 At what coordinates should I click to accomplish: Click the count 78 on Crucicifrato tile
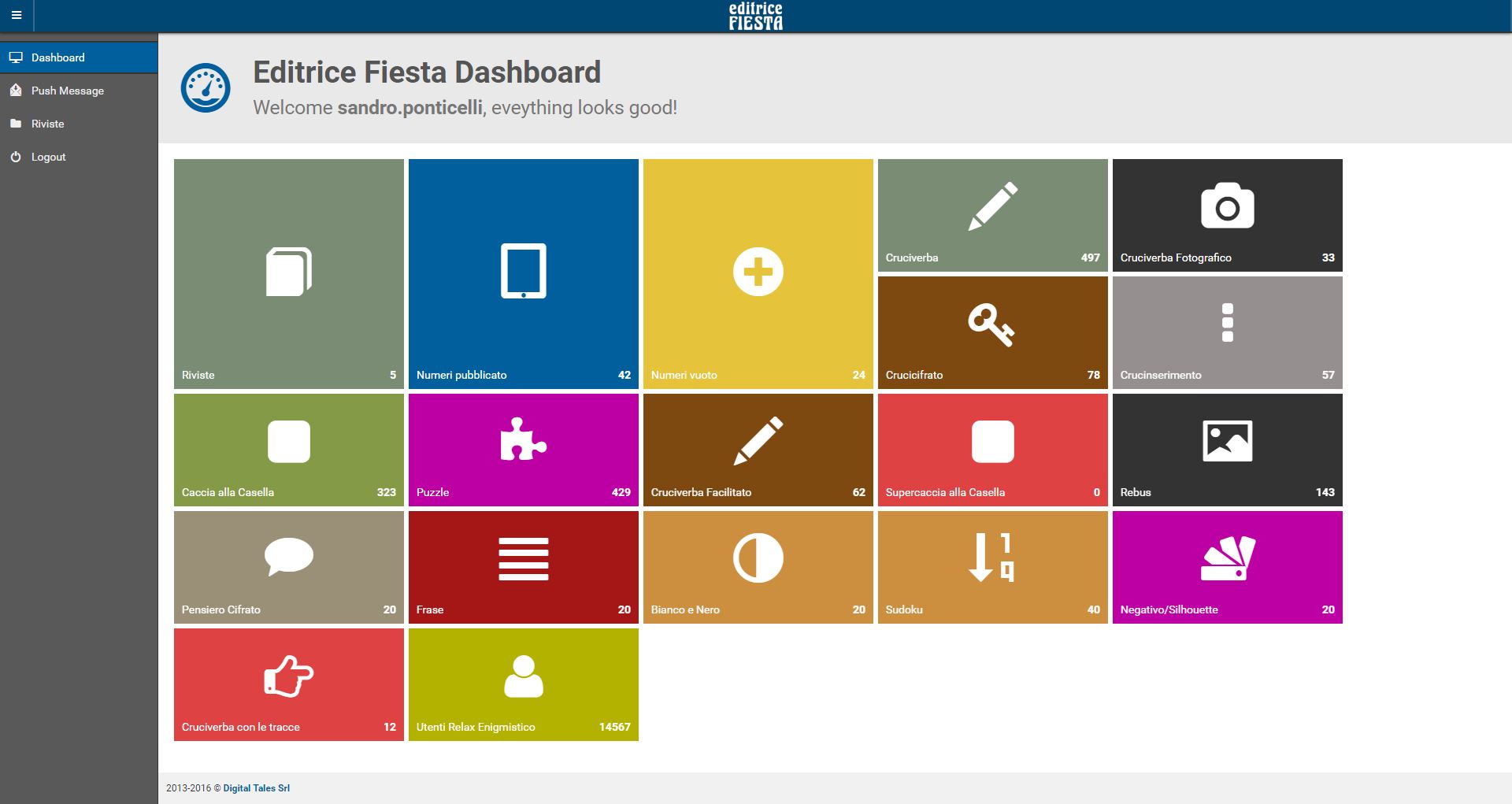[1094, 375]
